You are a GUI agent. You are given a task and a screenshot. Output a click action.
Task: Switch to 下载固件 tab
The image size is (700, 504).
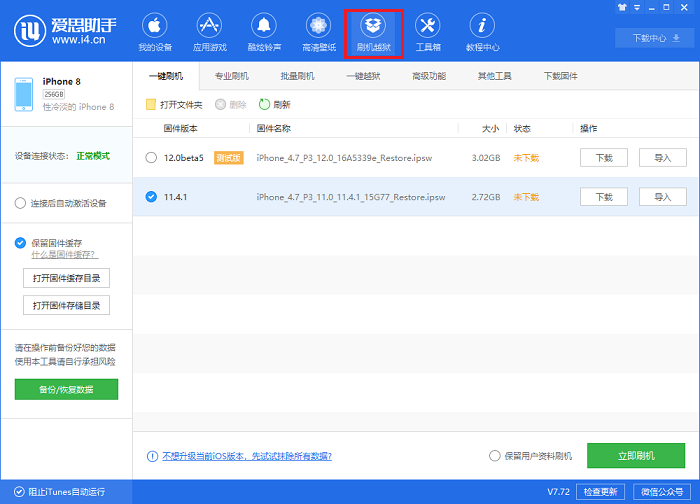561,76
